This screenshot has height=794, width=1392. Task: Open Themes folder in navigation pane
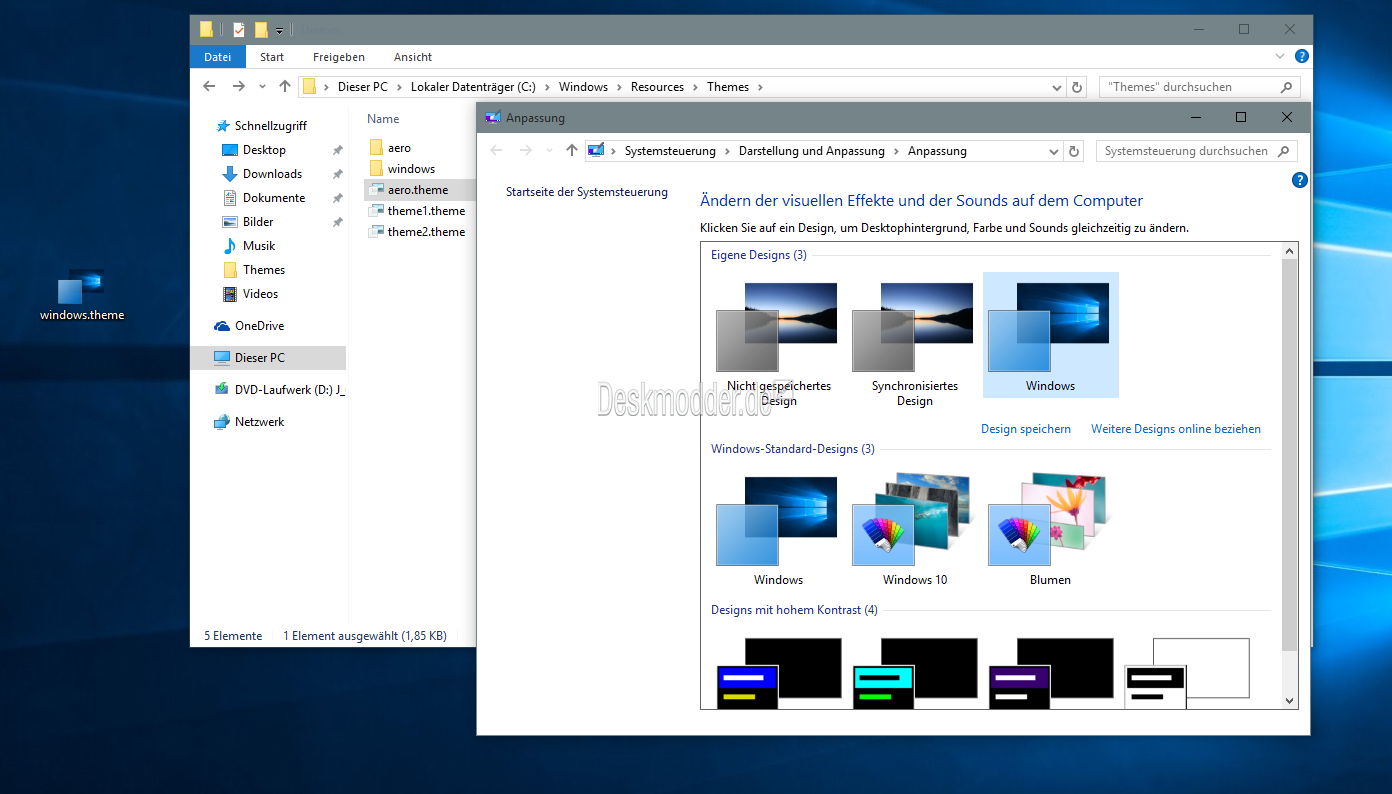[x=264, y=270]
